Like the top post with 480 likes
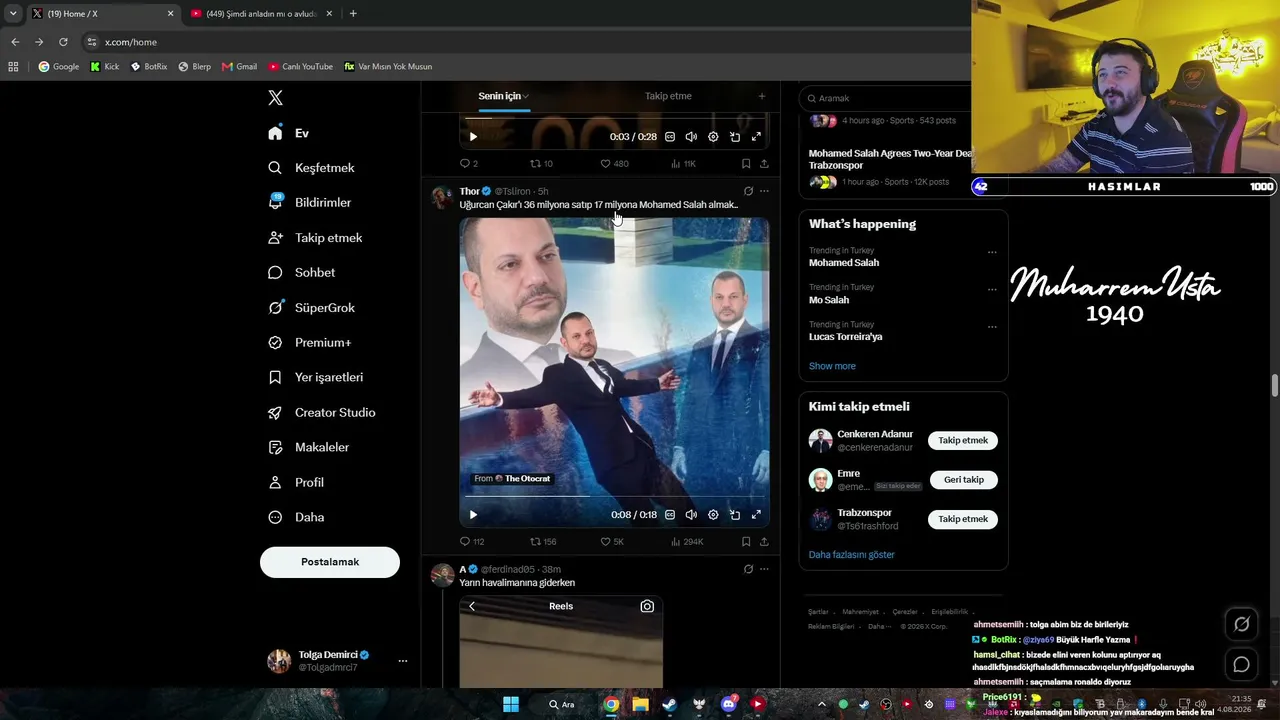The width and height of the screenshot is (1280, 720). 605,164
